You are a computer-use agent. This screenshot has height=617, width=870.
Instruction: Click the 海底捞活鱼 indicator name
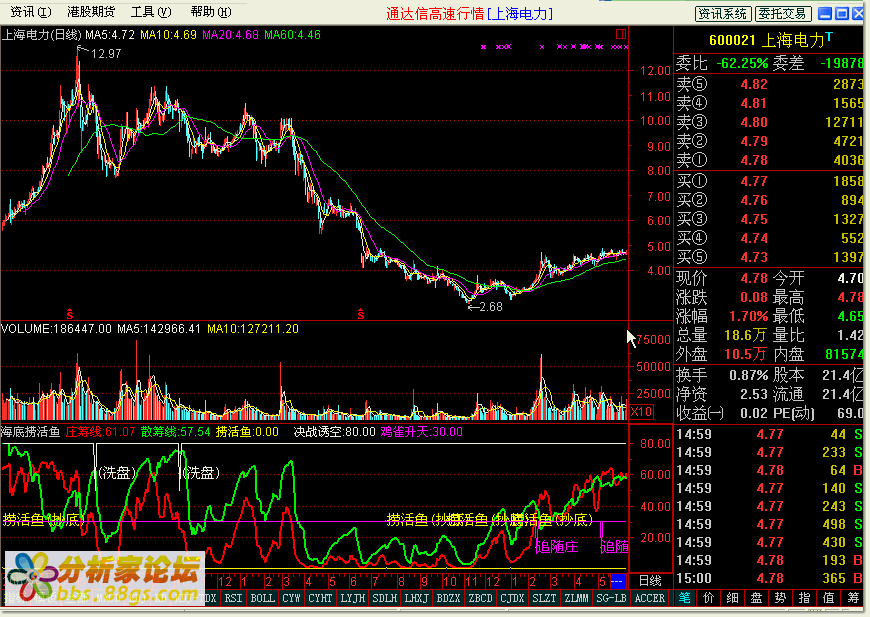pos(31,432)
